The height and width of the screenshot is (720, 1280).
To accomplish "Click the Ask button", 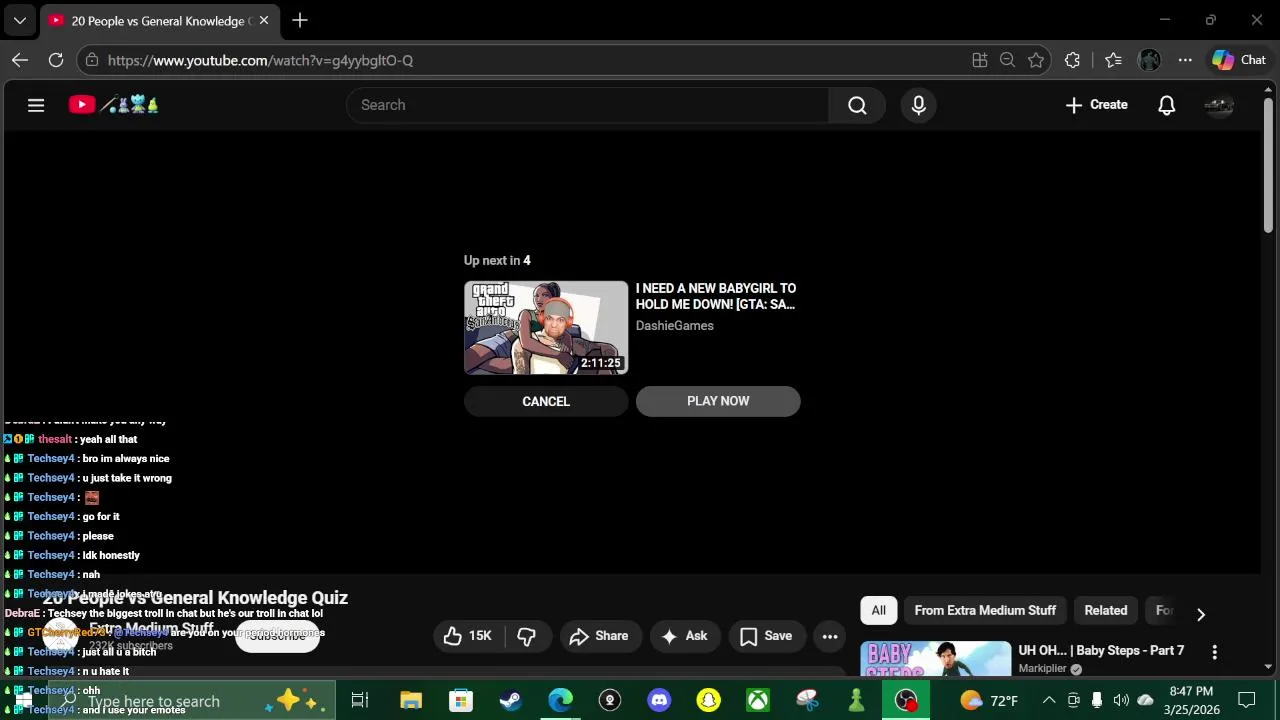I will (684, 636).
